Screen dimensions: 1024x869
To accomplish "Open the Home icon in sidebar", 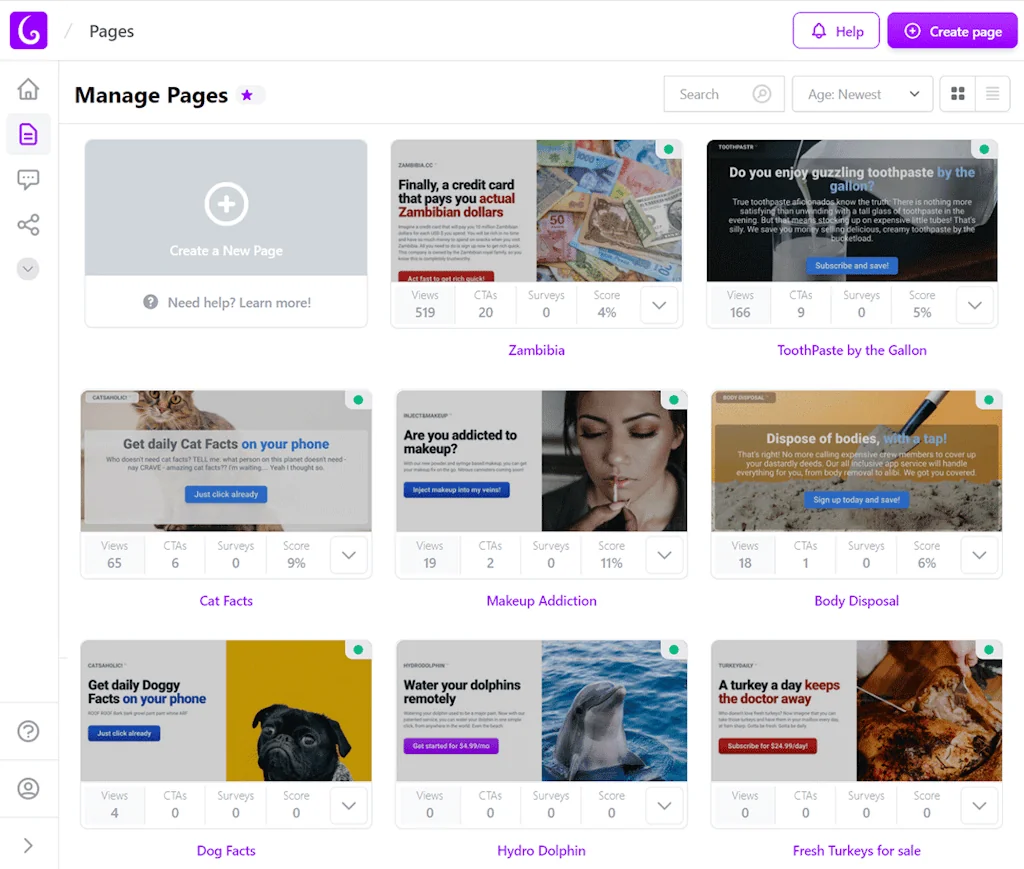I will pos(28,89).
